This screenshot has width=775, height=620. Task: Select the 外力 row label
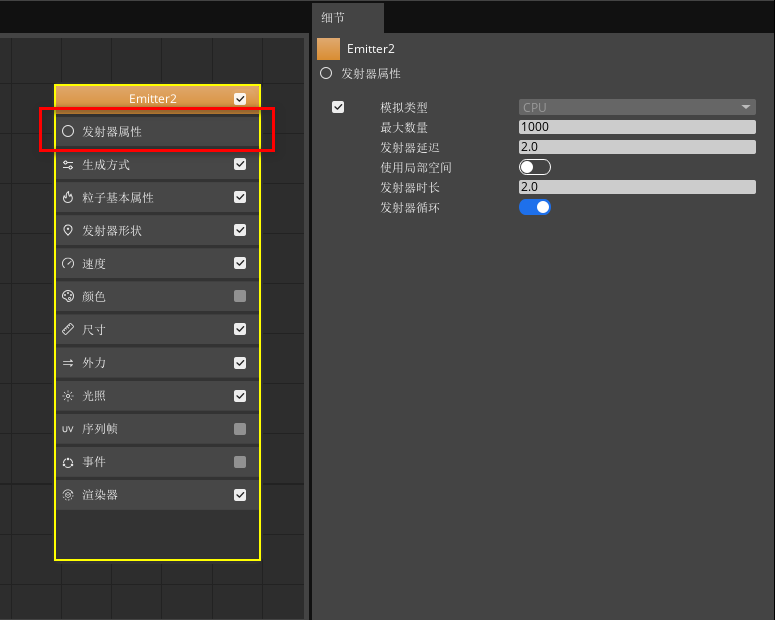point(94,363)
